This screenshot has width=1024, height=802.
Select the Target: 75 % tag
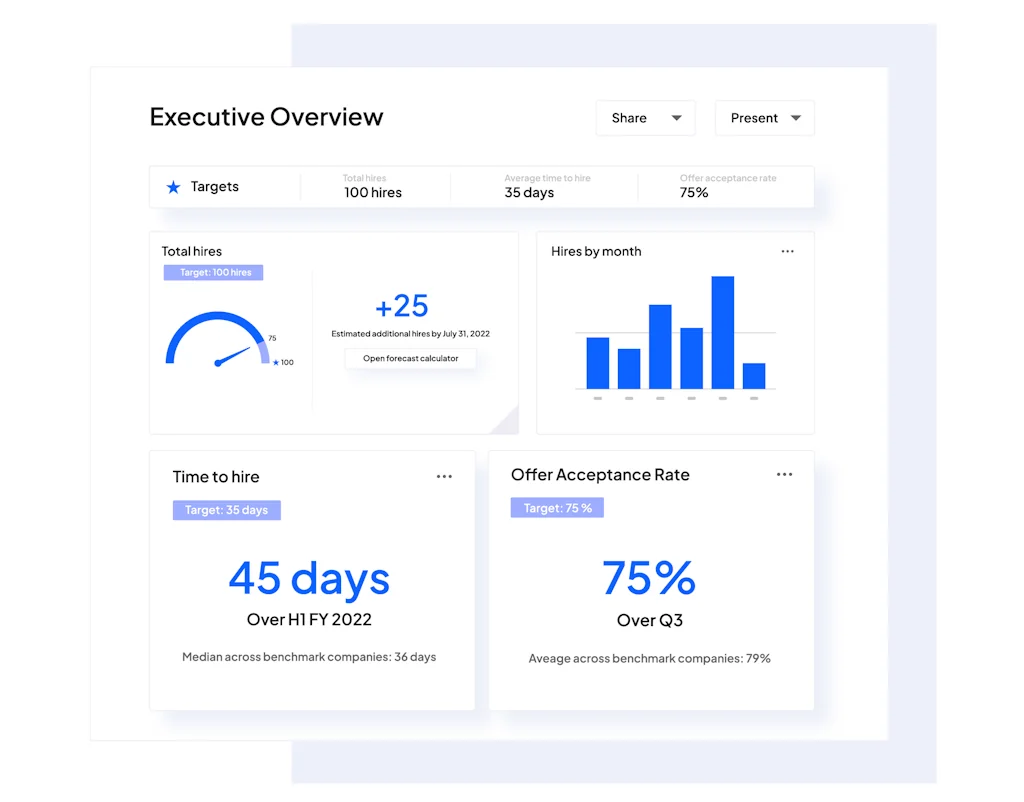click(557, 508)
